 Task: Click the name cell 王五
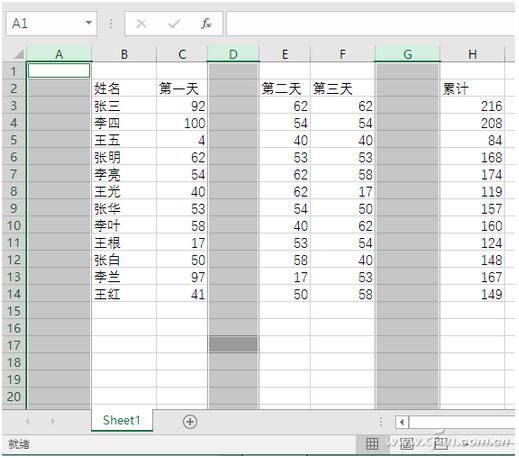point(124,140)
